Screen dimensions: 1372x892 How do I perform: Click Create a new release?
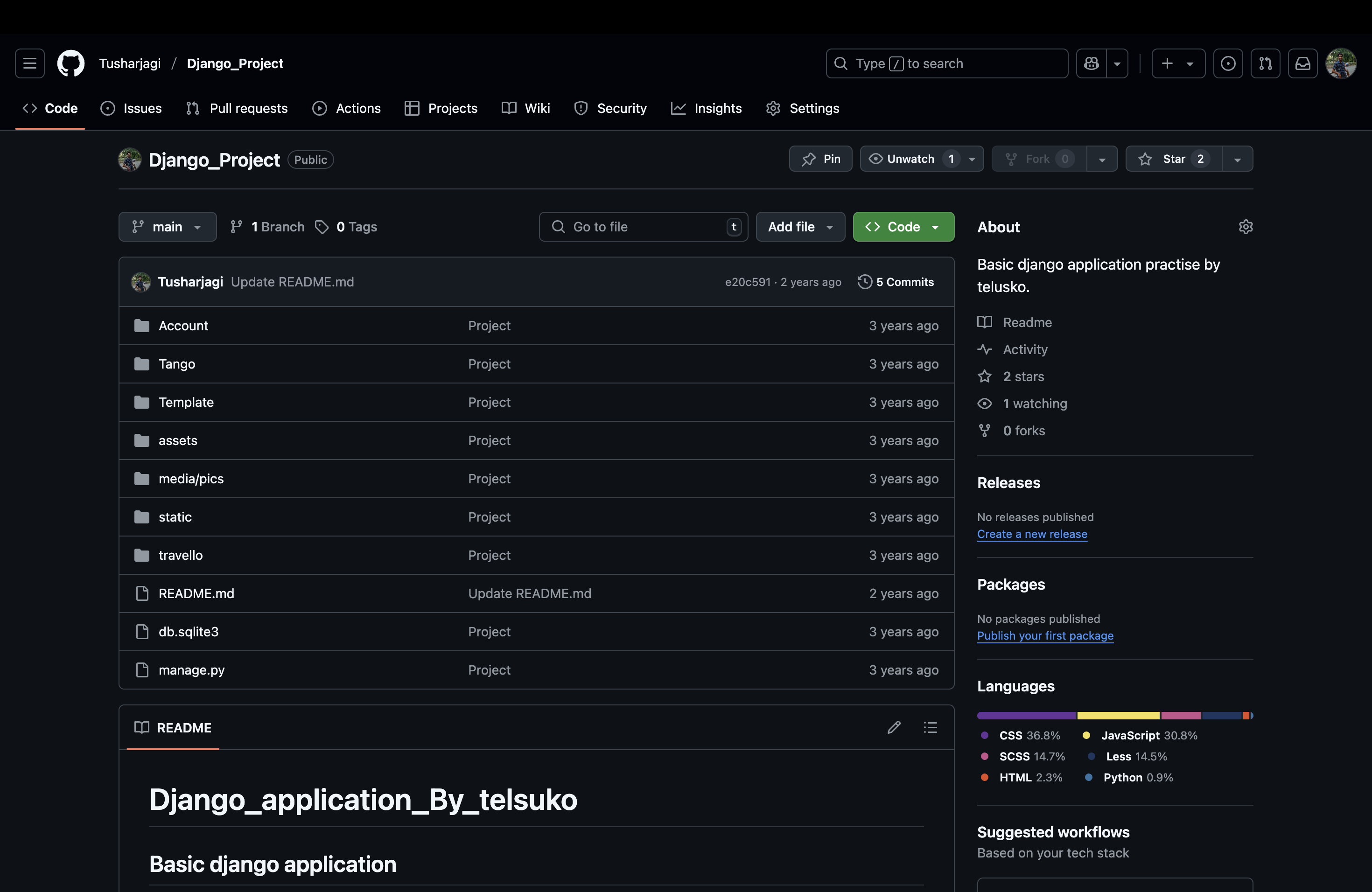[x=1032, y=534]
